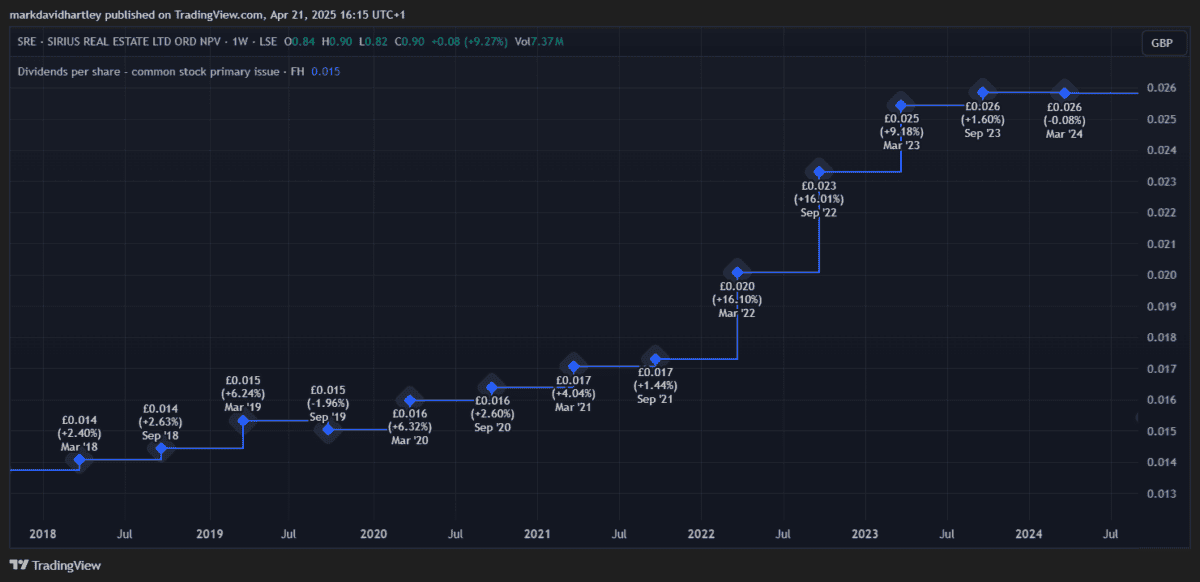Pick the Sep '20 dividend diamond marker
This screenshot has height=582, width=1200.
click(x=491, y=387)
